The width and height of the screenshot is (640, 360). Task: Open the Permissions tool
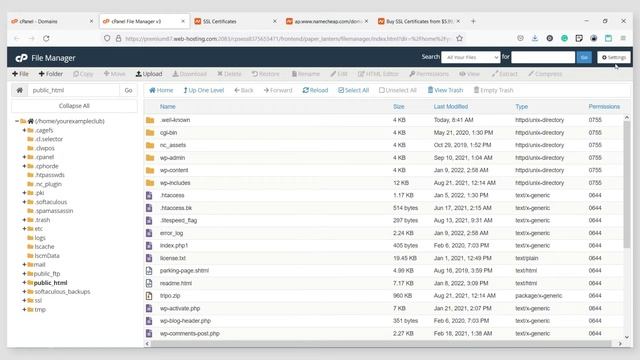tap(429, 74)
